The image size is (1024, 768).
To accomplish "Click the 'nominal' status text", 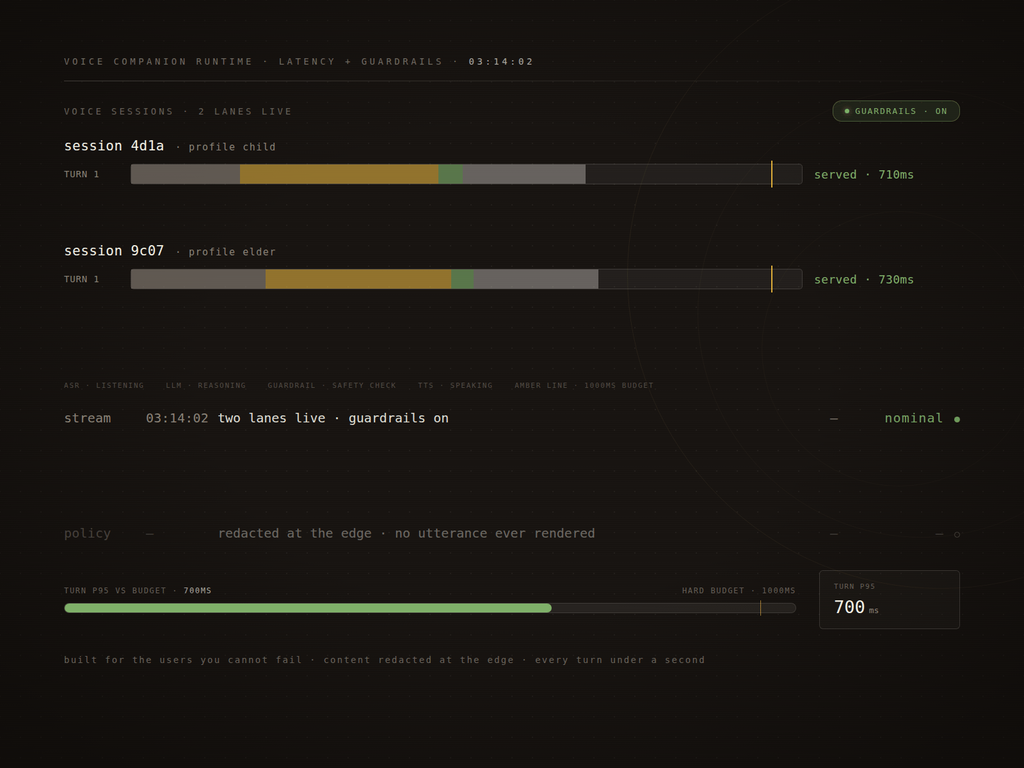I will pyautogui.click(x=914, y=418).
